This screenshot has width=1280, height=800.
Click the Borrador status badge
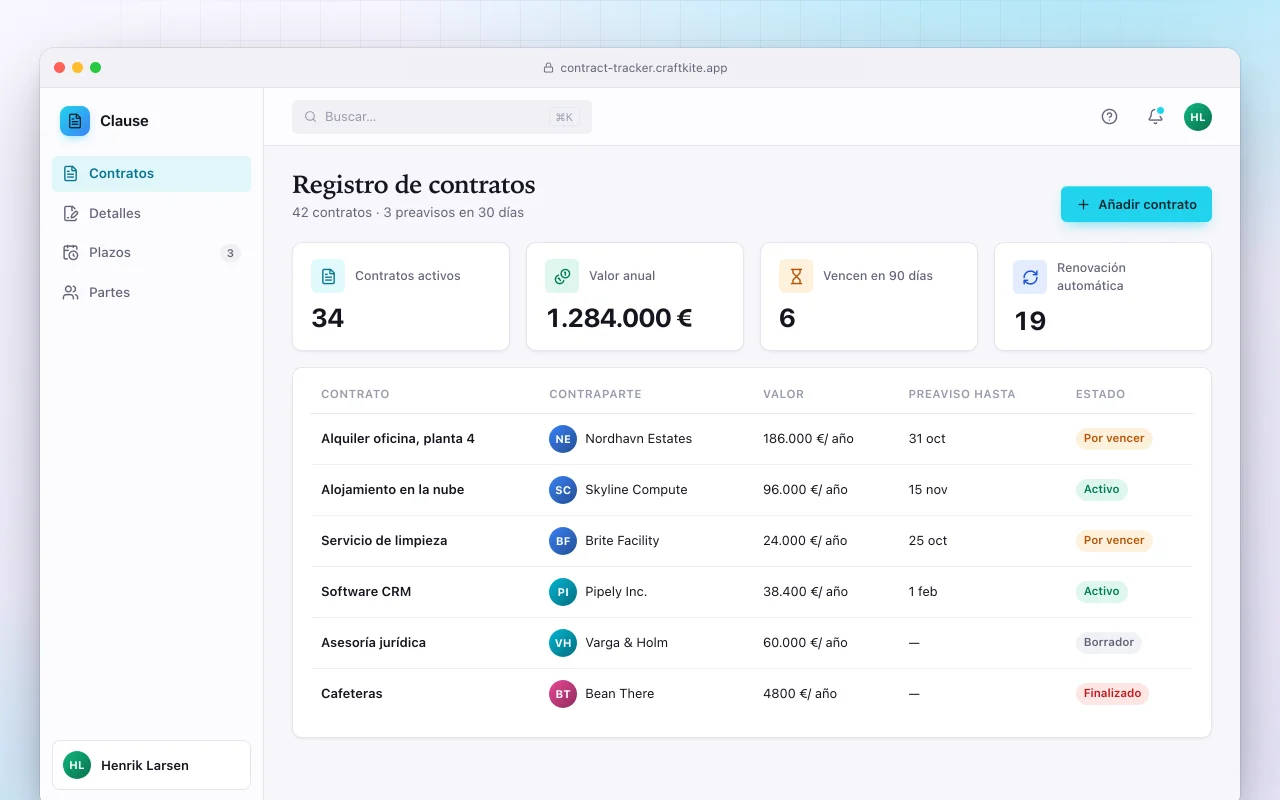pyautogui.click(x=1109, y=643)
